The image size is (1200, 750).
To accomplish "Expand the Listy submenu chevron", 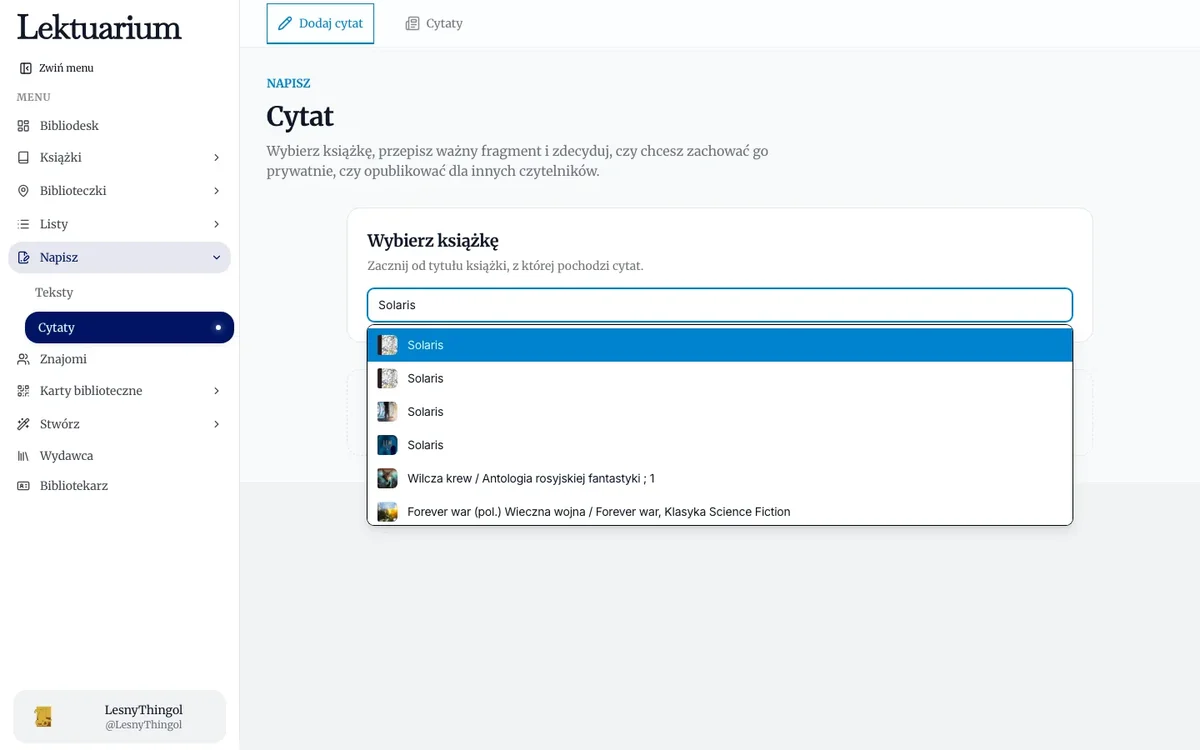I will coord(217,224).
